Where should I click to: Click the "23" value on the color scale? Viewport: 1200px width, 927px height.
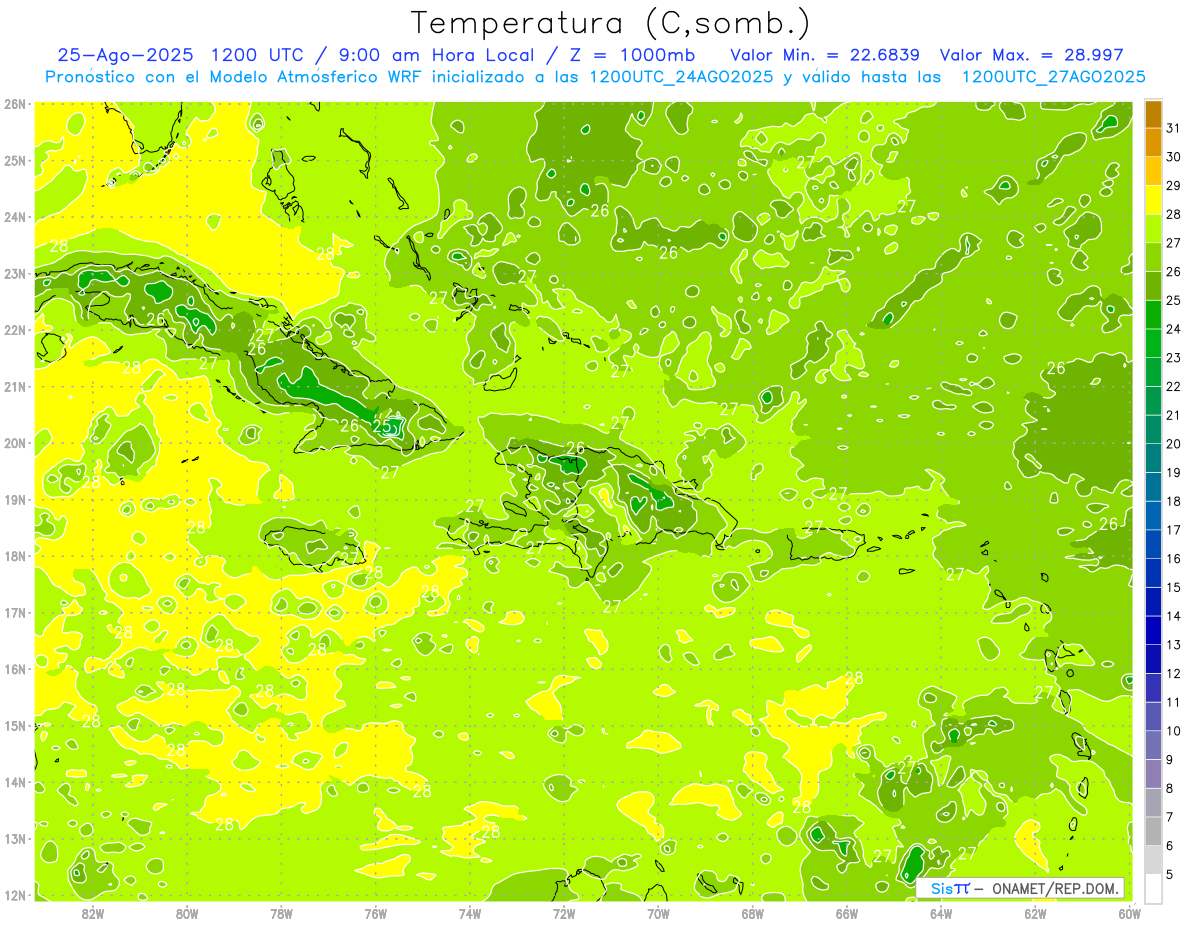click(1174, 358)
